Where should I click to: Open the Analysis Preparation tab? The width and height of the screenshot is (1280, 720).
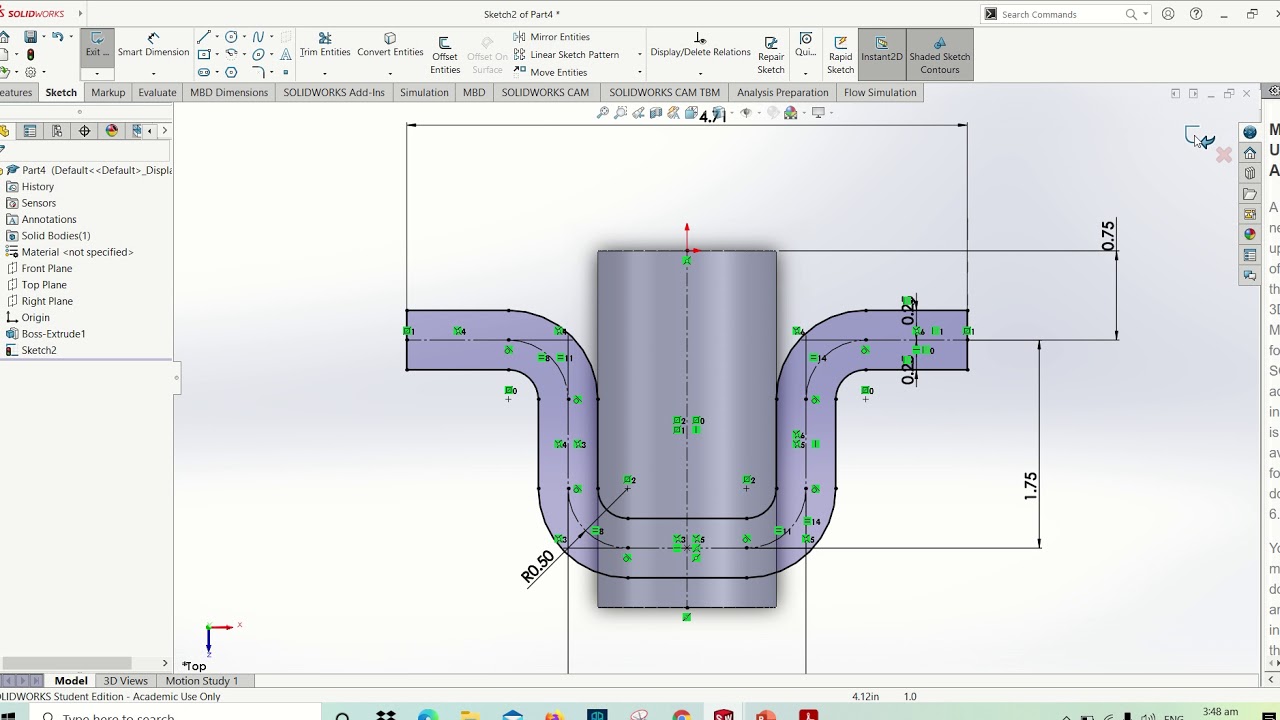point(783,92)
